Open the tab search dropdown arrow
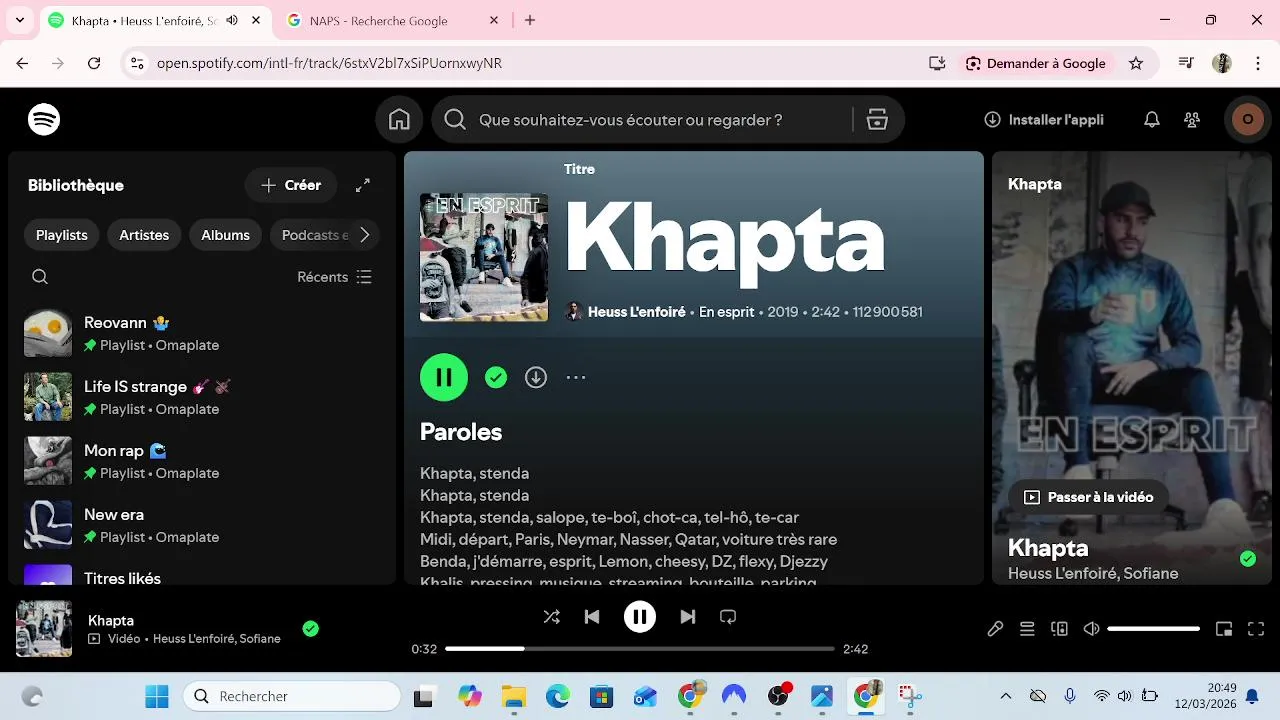The width and height of the screenshot is (1280, 720). coord(19,20)
